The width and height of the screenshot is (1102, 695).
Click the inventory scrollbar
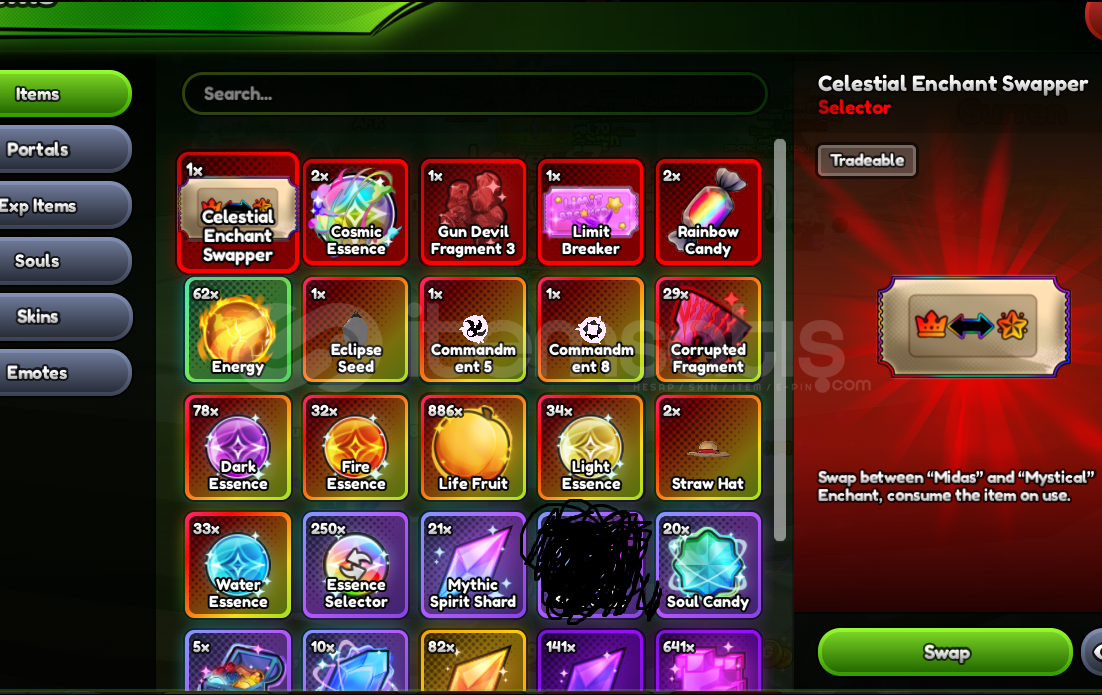(x=779, y=340)
